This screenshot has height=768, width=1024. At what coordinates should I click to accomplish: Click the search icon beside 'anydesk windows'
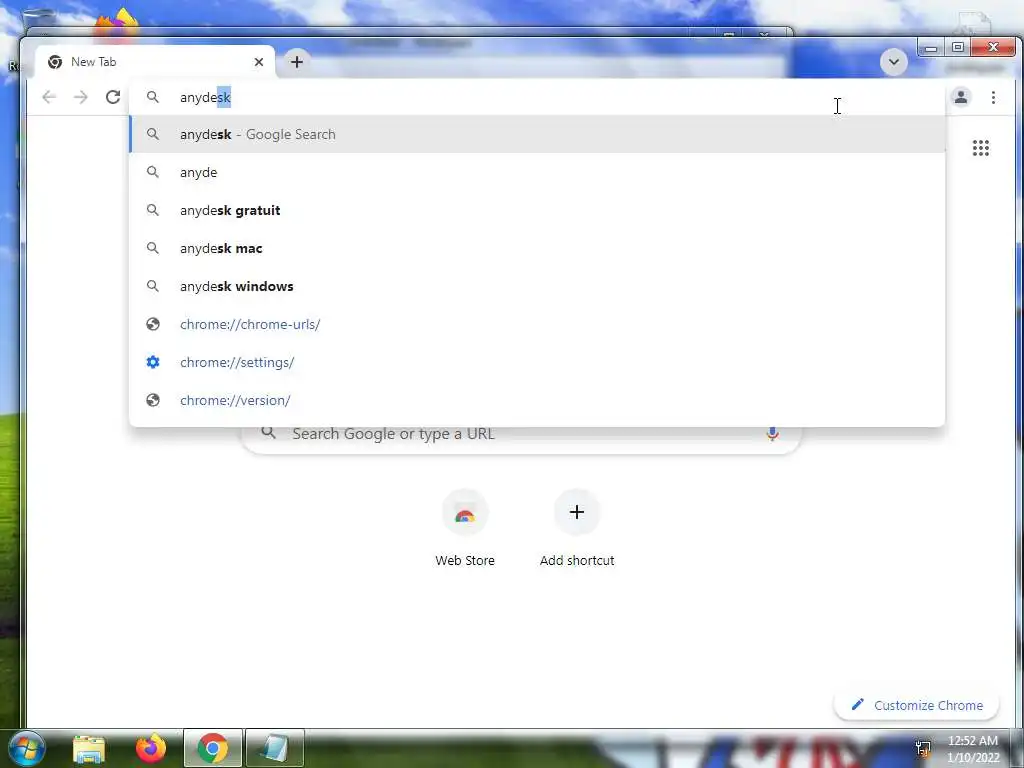coord(152,286)
